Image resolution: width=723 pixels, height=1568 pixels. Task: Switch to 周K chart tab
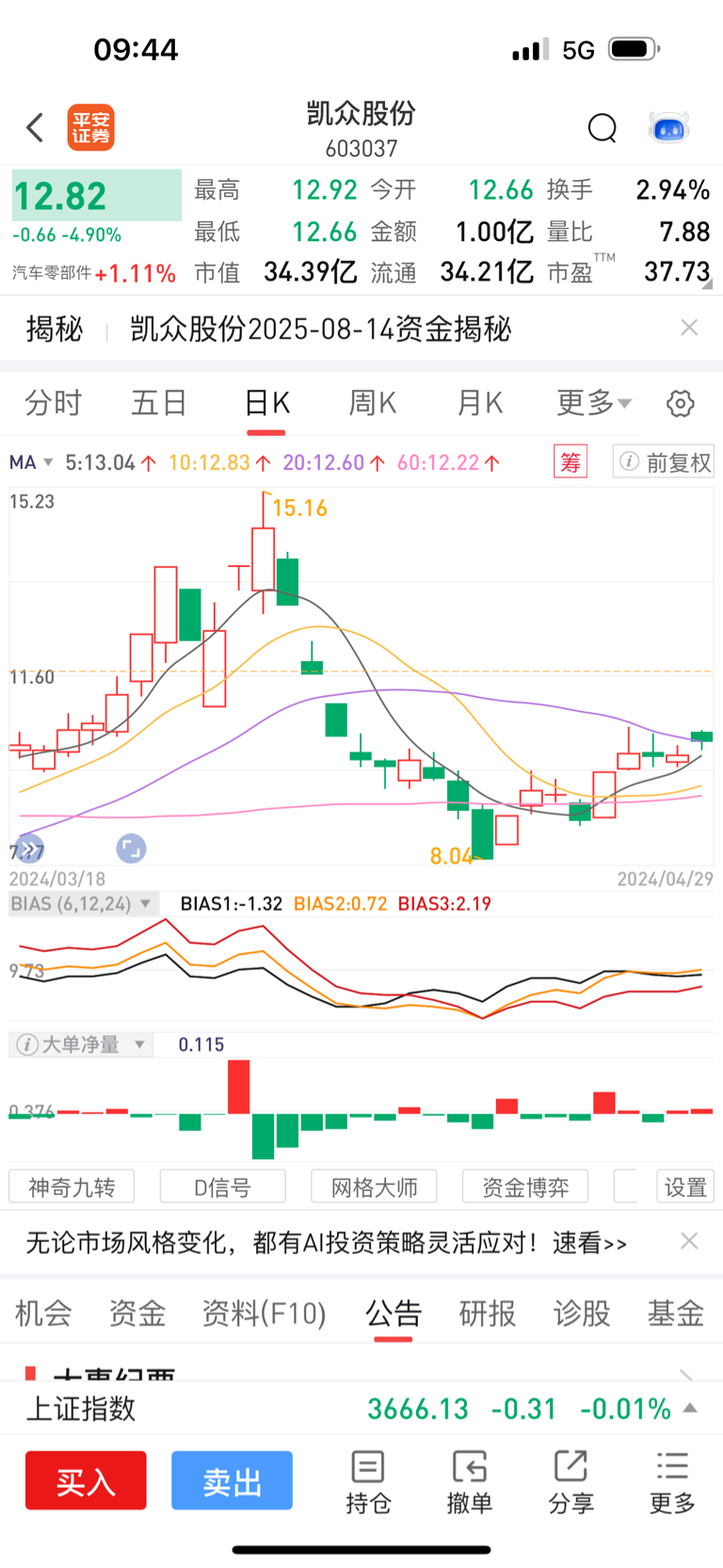373,403
